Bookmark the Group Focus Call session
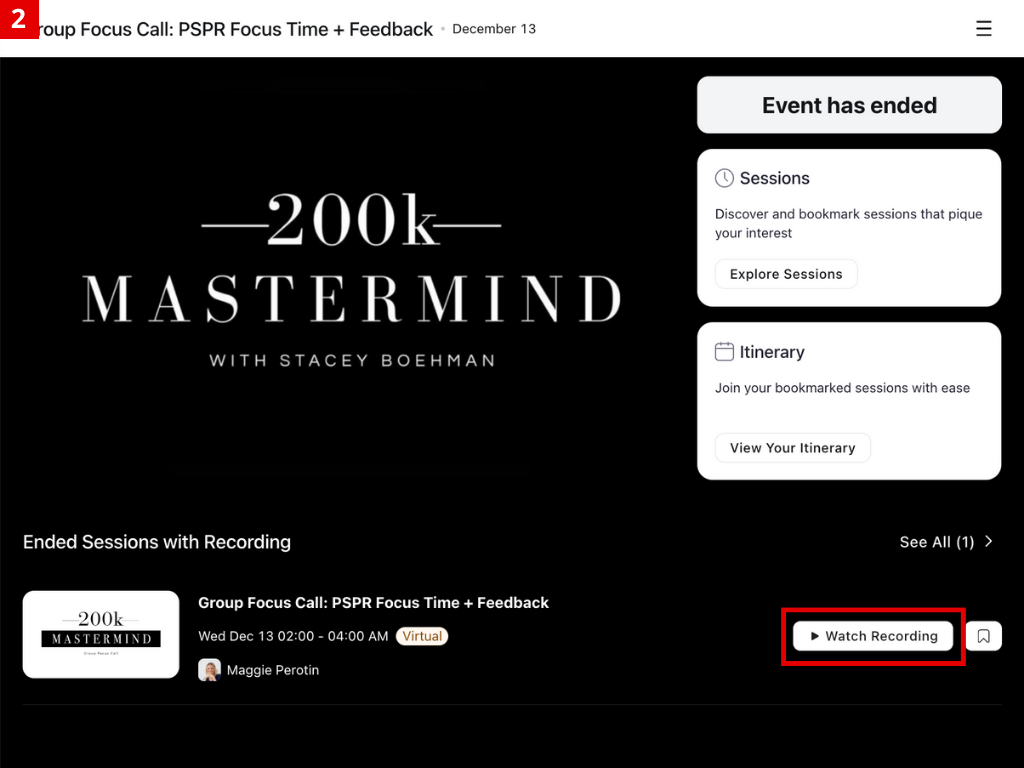 coord(984,636)
